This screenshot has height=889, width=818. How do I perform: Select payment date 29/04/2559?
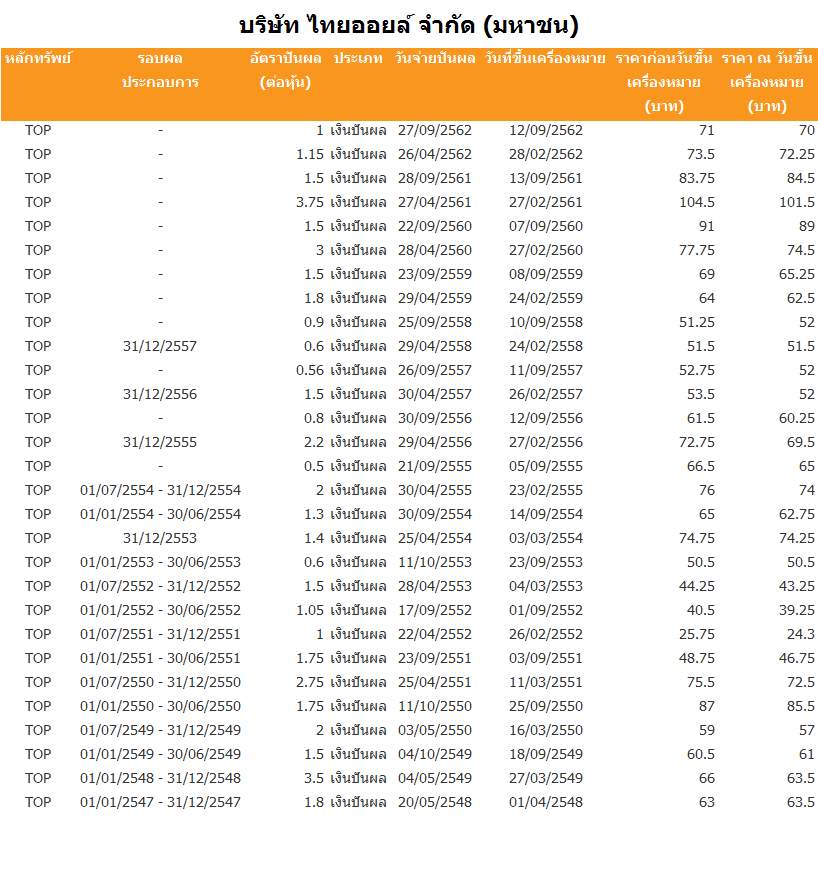pyautogui.click(x=435, y=298)
